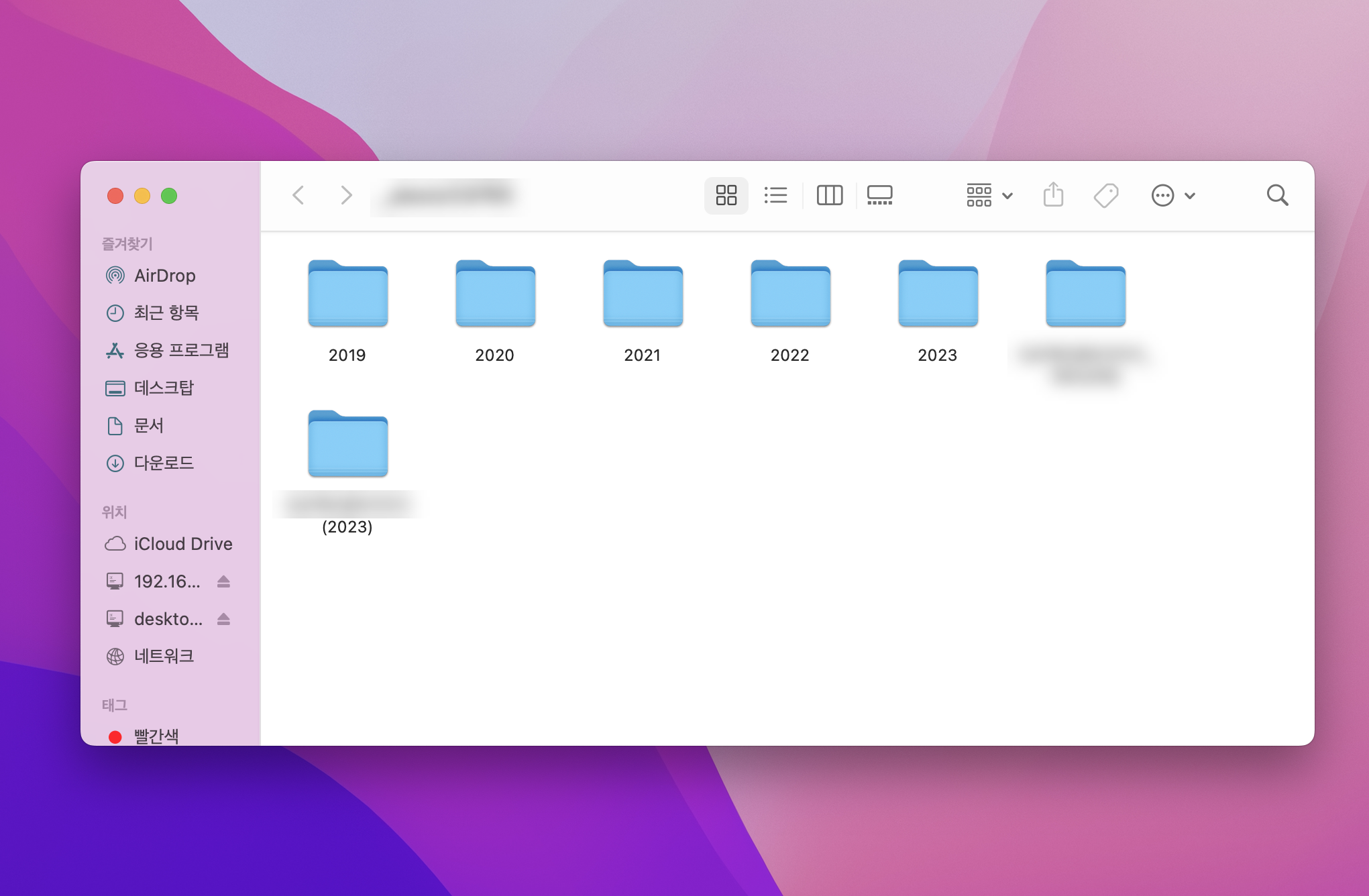The width and height of the screenshot is (1369, 896).
Task: Open the group-by dropdown
Action: [989, 195]
